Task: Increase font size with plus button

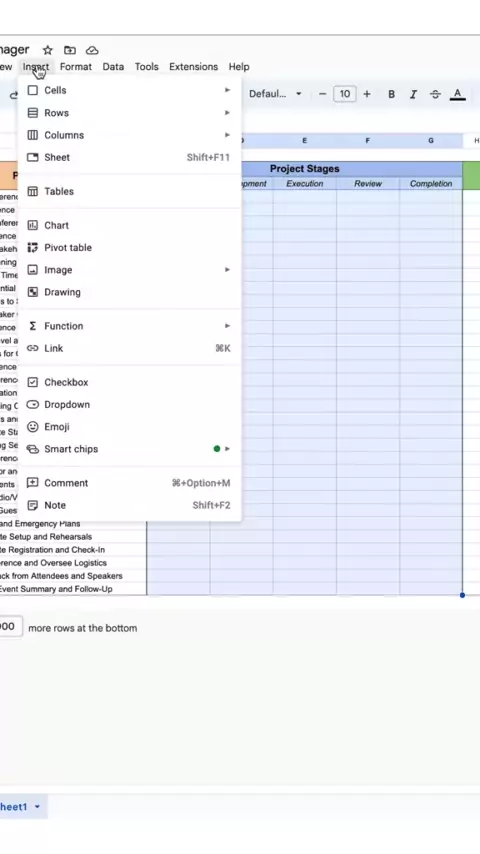Action: point(367,94)
